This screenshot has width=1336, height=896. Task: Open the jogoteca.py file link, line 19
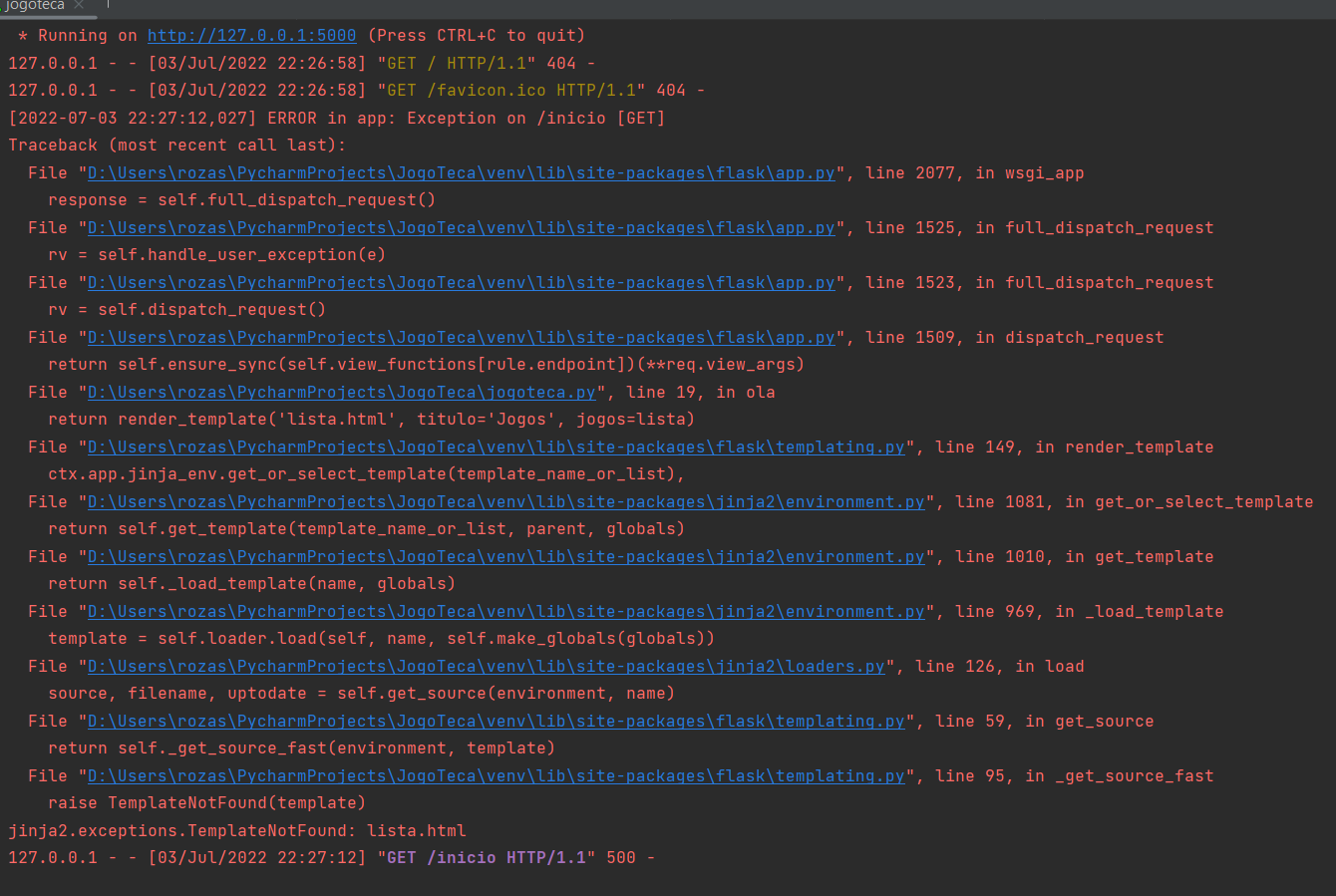[342, 393]
